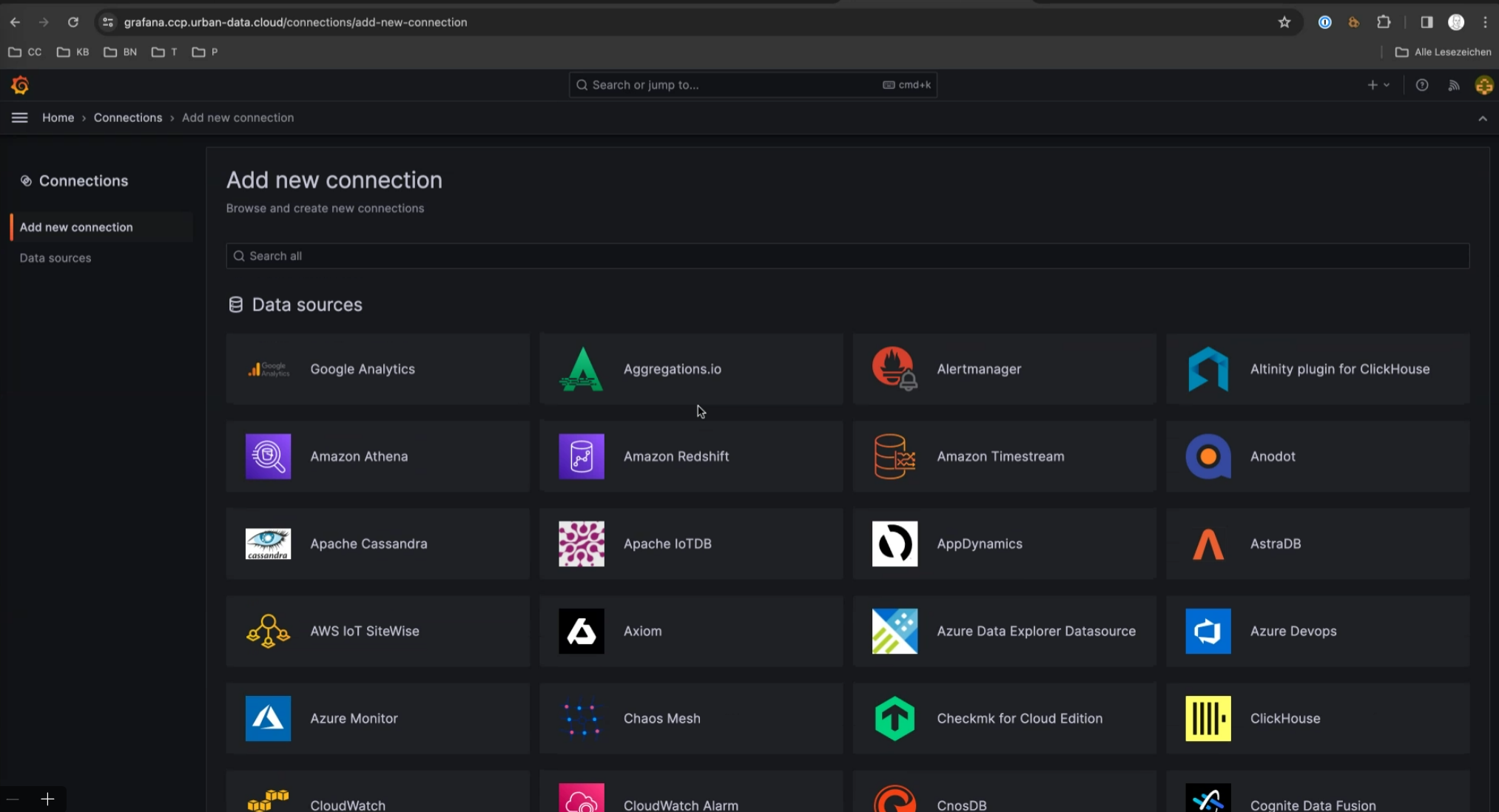Click the Amazon Athena icon
1499x812 pixels.
[x=268, y=456]
